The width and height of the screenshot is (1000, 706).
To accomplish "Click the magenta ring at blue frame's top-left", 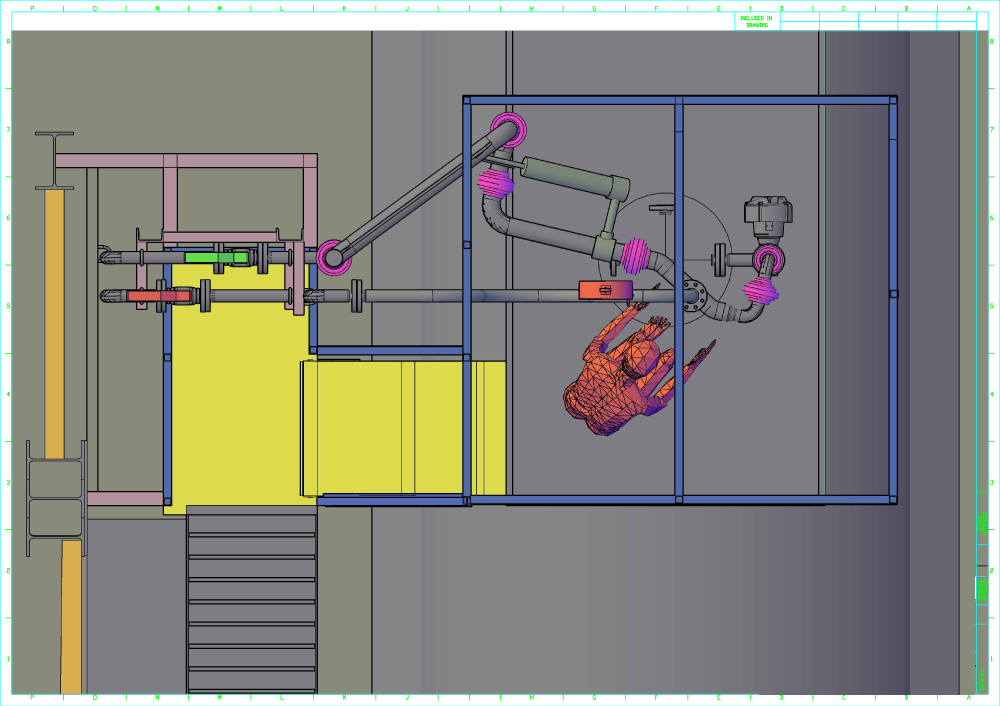I will click(507, 130).
